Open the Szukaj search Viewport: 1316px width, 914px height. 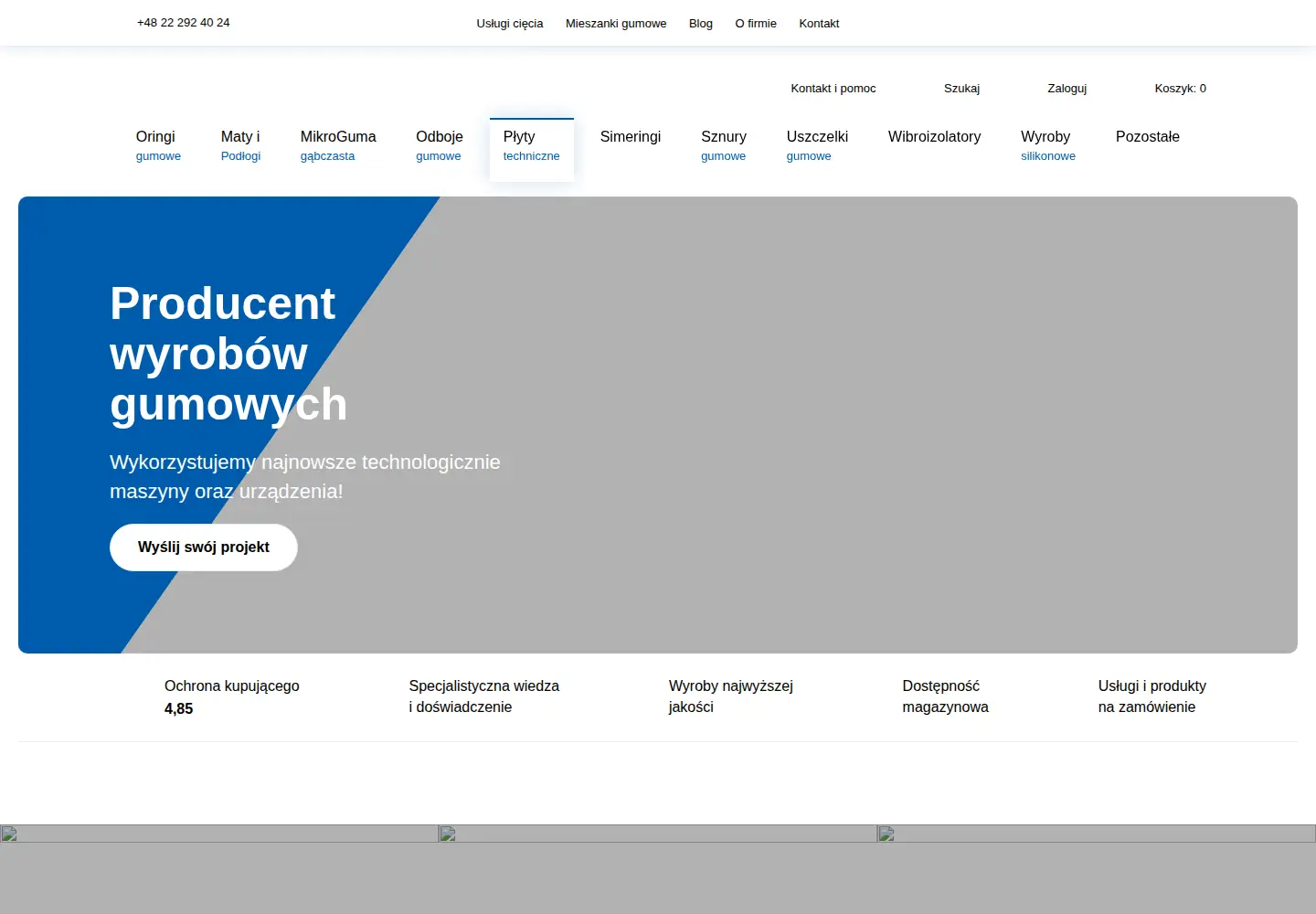point(961,89)
